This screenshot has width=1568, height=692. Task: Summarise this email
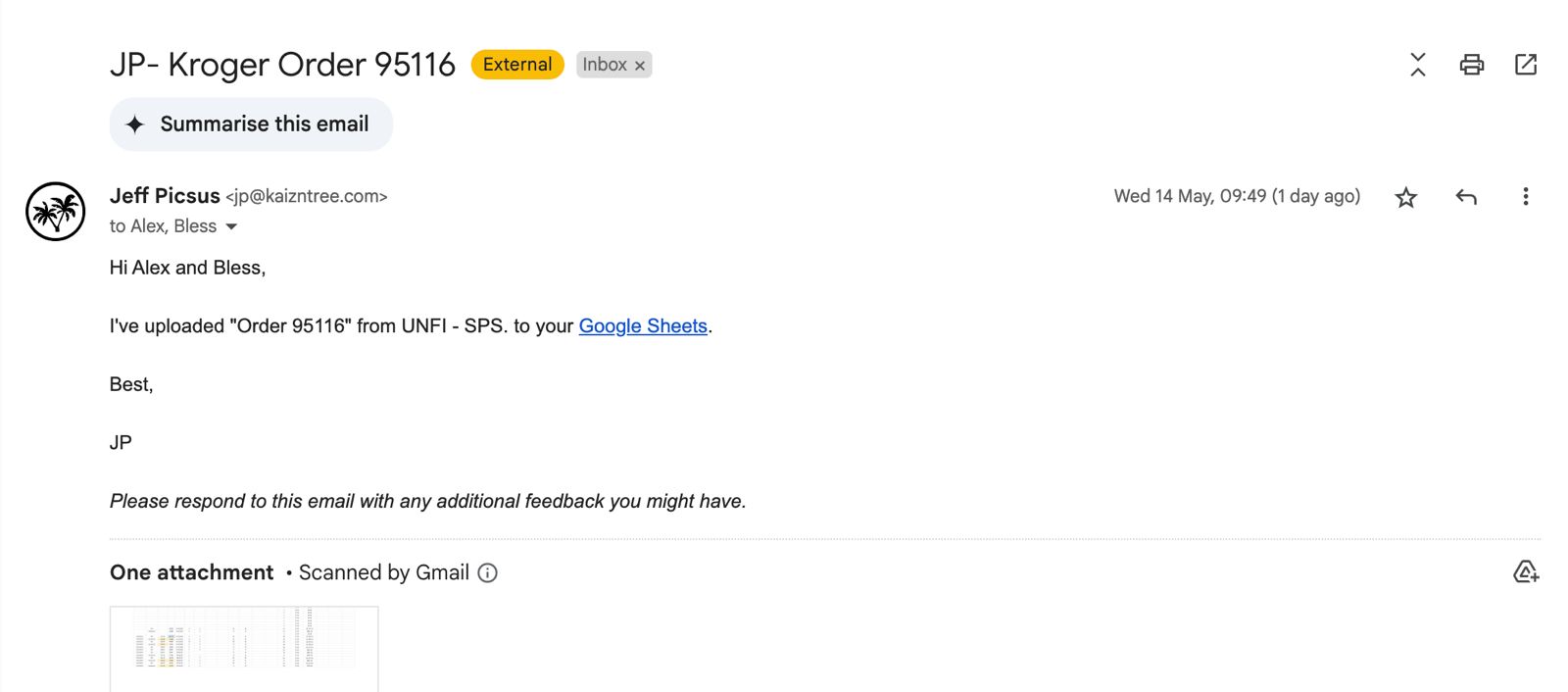click(x=251, y=124)
